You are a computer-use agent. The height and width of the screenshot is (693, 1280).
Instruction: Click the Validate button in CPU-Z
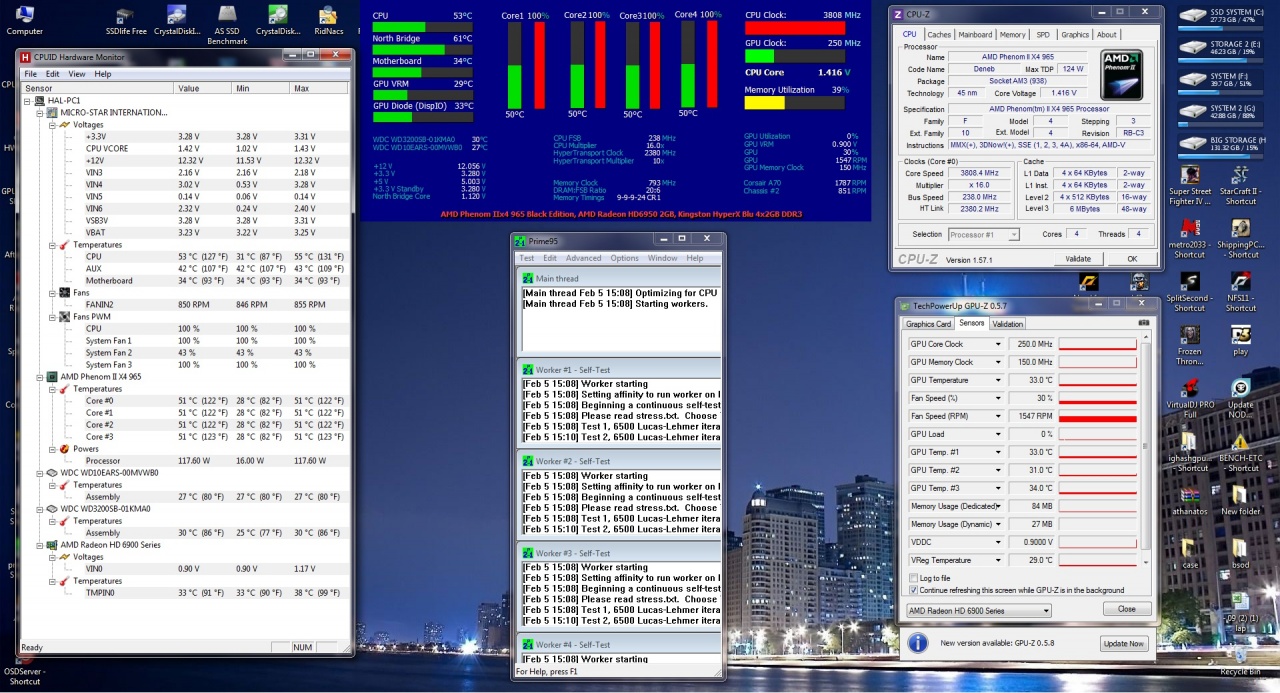pyautogui.click(x=1079, y=259)
